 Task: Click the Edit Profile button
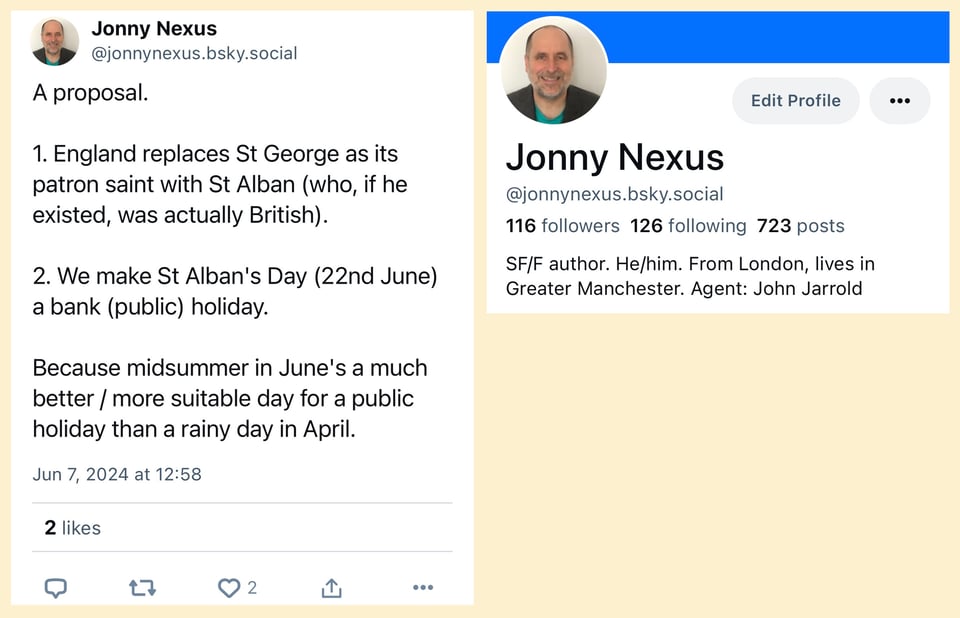click(795, 100)
